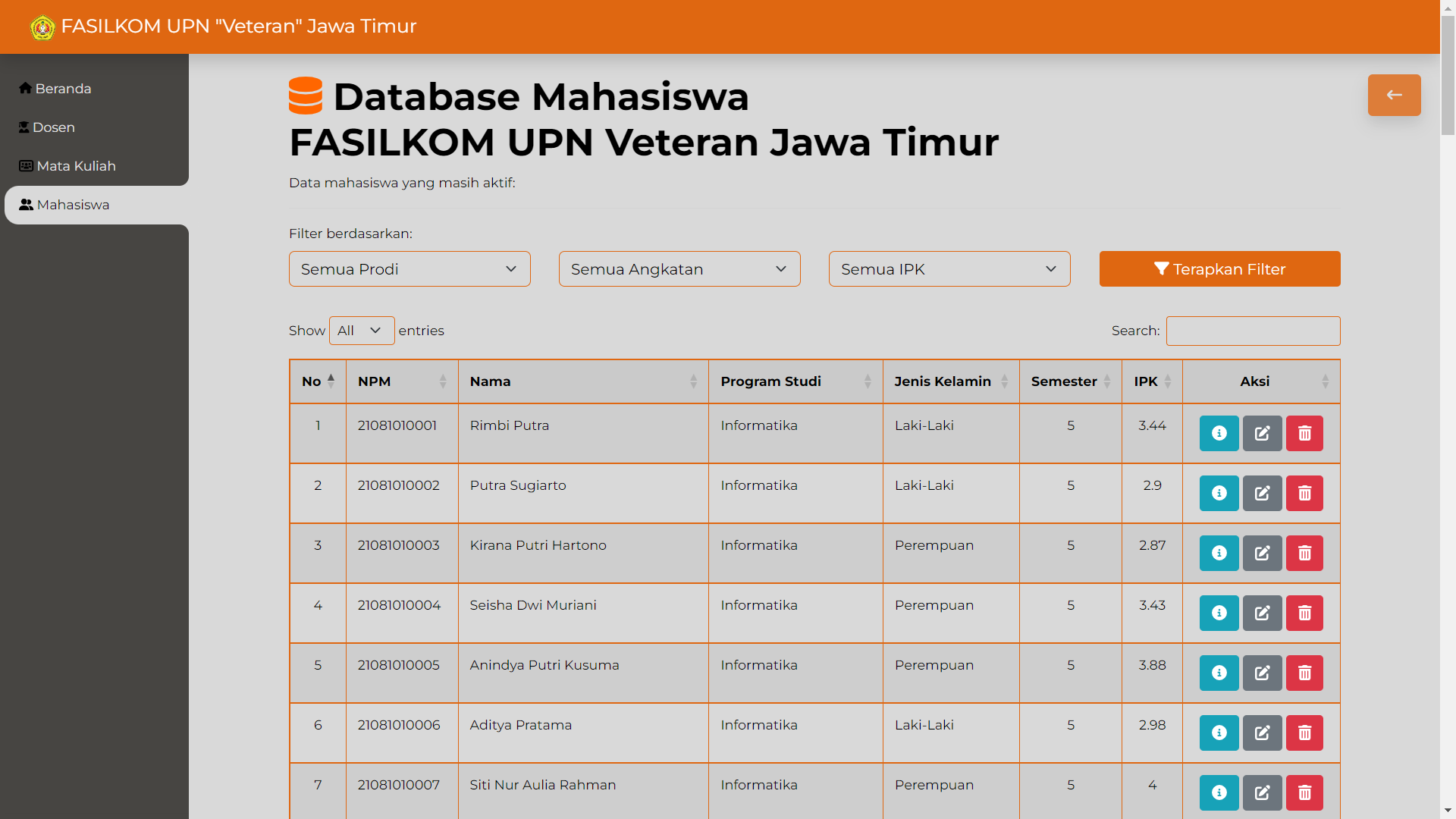View info for Kirana Putri Hartono
Viewport: 1456px width, 819px height.
[1219, 553]
